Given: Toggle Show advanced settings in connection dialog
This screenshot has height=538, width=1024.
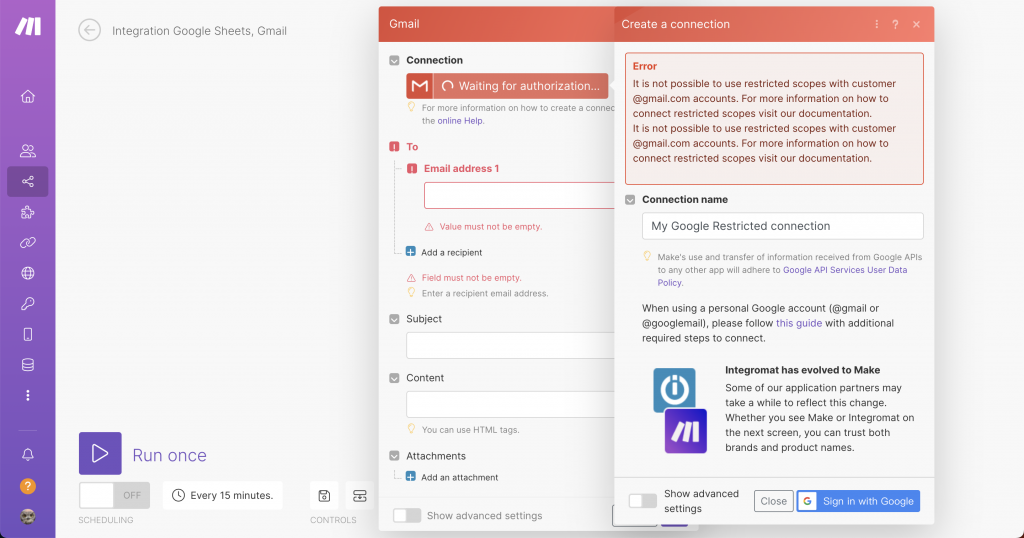Looking at the screenshot, I should [x=643, y=501].
